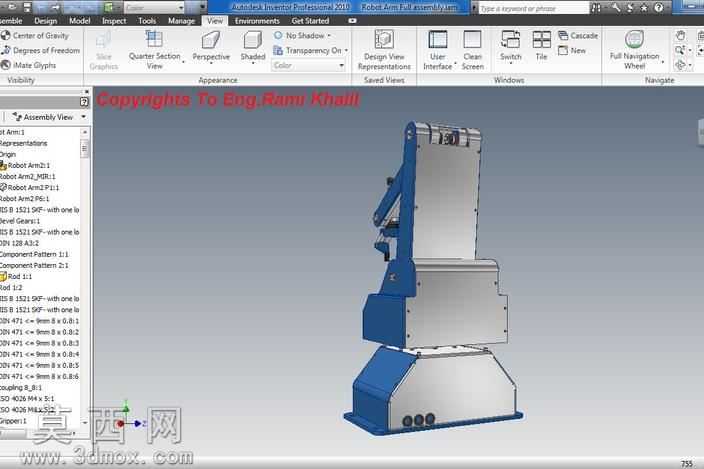This screenshot has width=704, height=469.
Task: Select Robot Arm2 P6:1 in the tree
Action: pos(24,198)
